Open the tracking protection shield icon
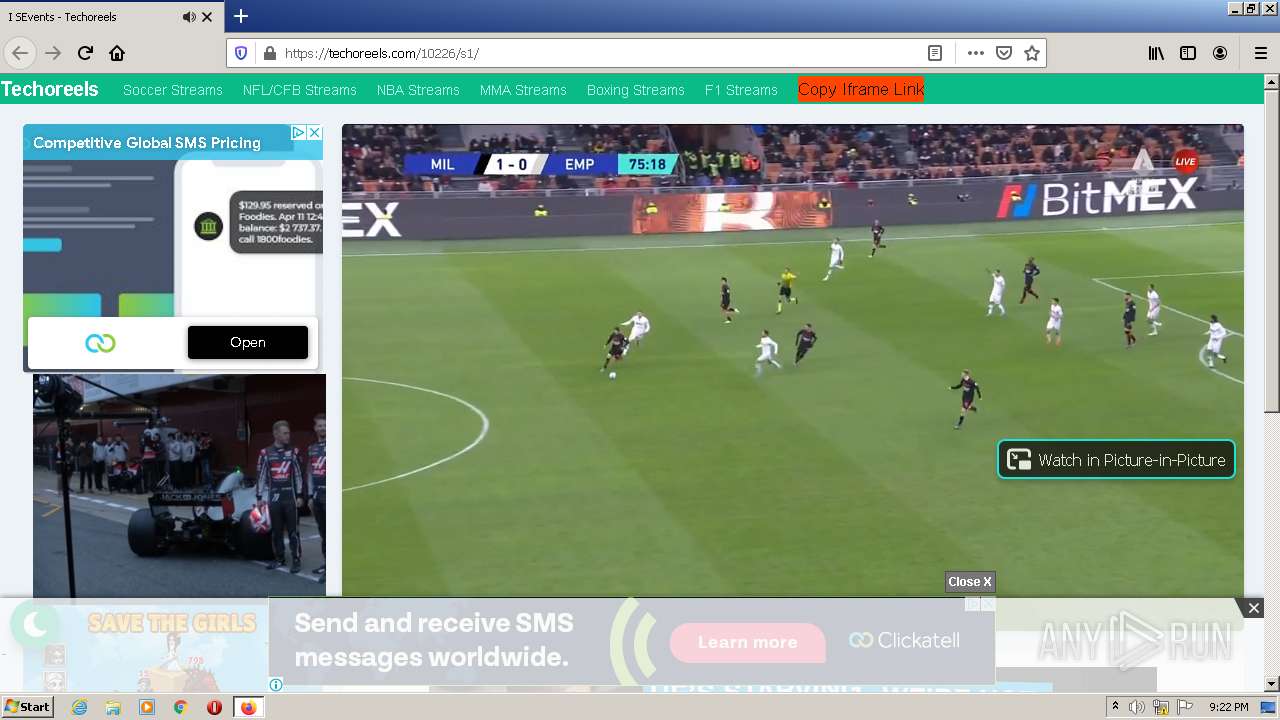 (241, 53)
